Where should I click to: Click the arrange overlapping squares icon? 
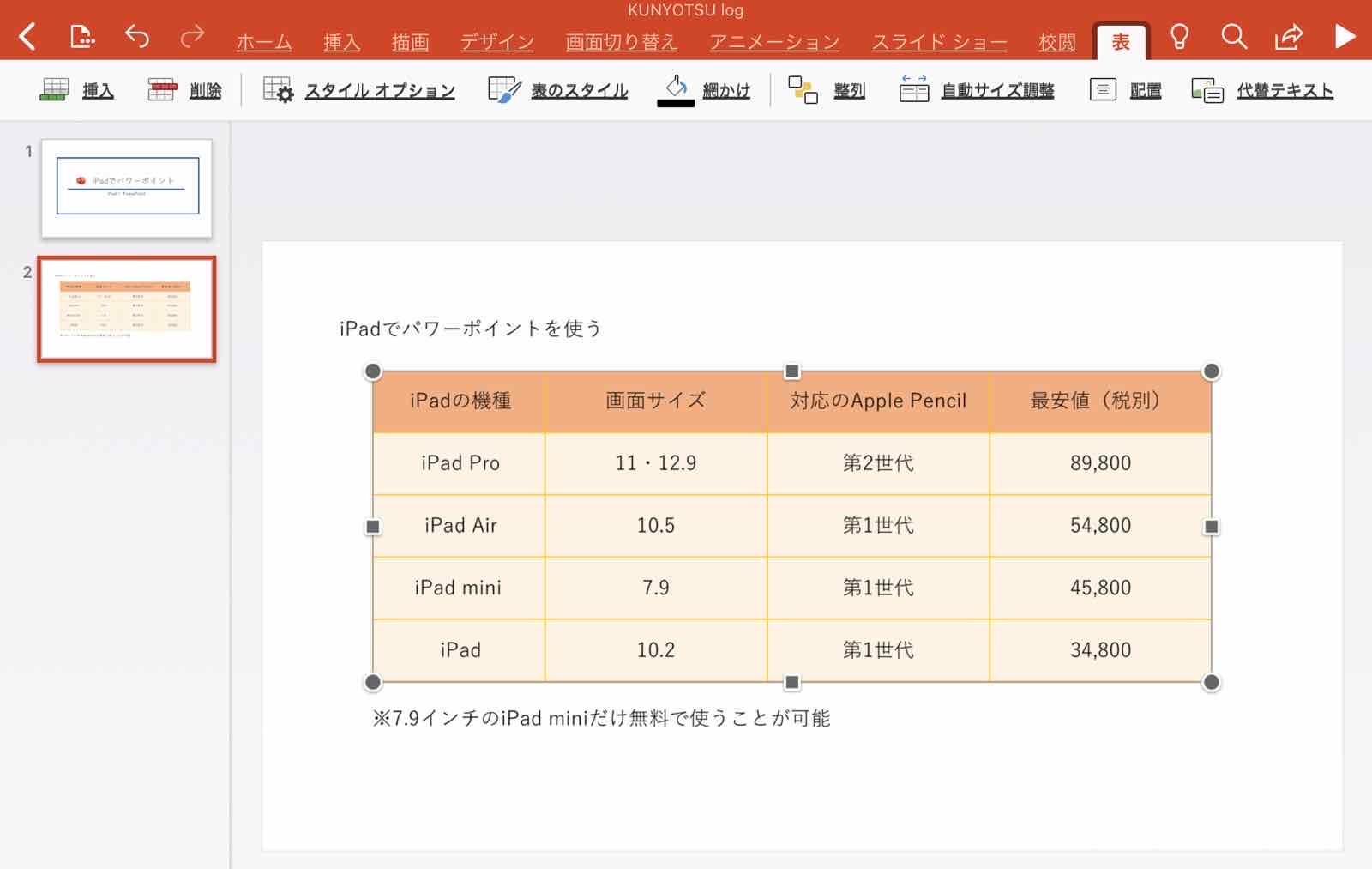pyautogui.click(x=803, y=89)
